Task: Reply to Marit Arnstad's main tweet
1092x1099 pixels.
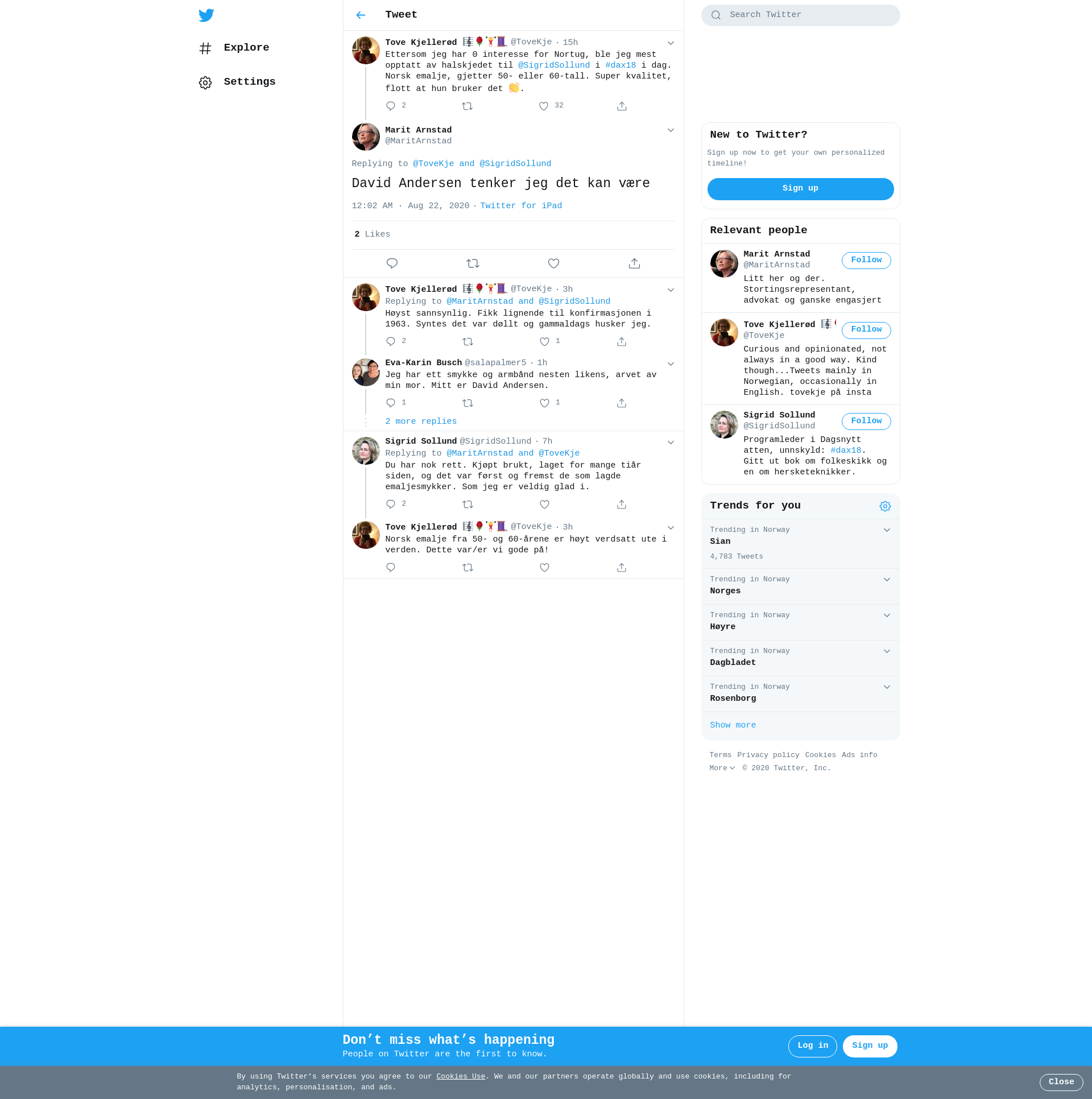Action: coord(392,263)
